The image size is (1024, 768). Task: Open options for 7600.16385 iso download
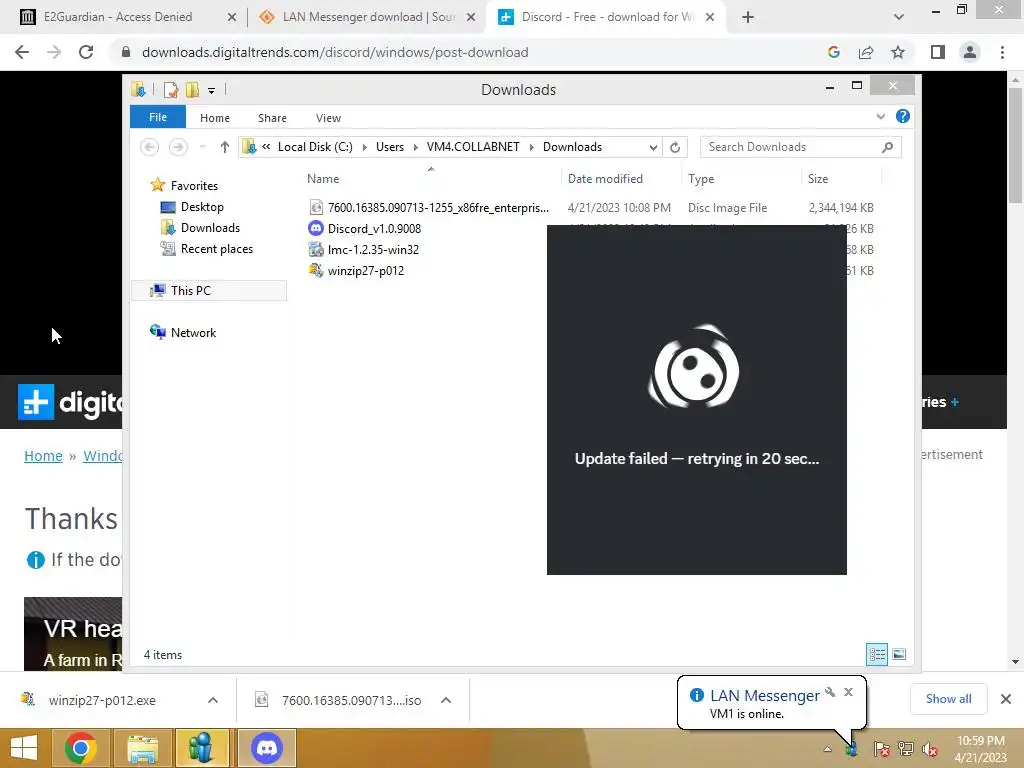tap(446, 700)
